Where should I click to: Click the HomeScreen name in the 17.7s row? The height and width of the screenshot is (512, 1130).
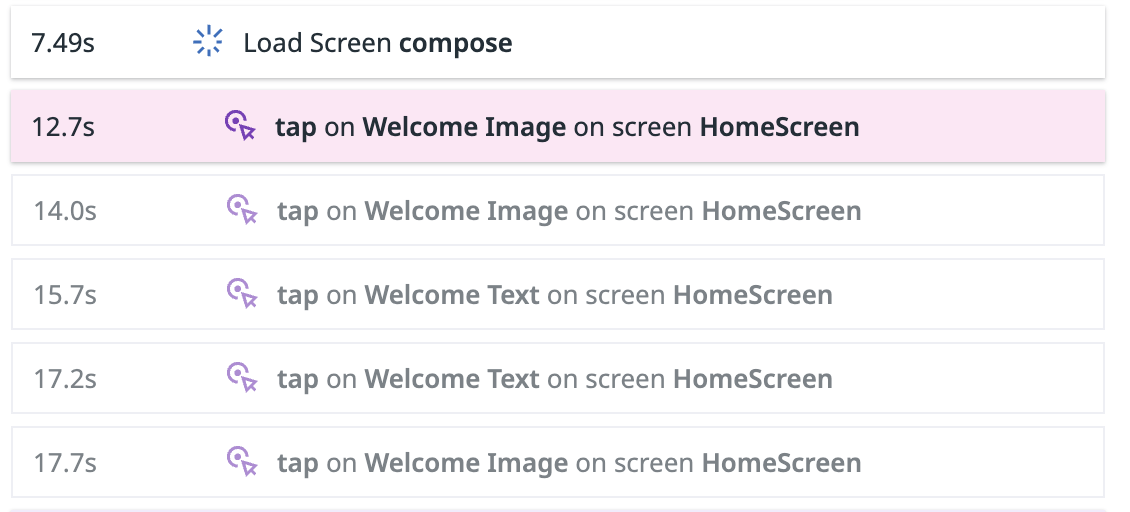781,463
